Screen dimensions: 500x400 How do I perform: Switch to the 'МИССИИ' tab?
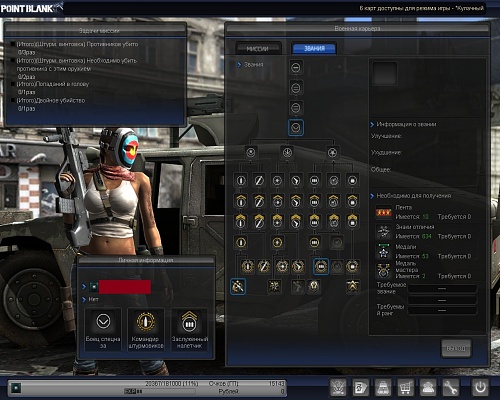pyautogui.click(x=258, y=49)
